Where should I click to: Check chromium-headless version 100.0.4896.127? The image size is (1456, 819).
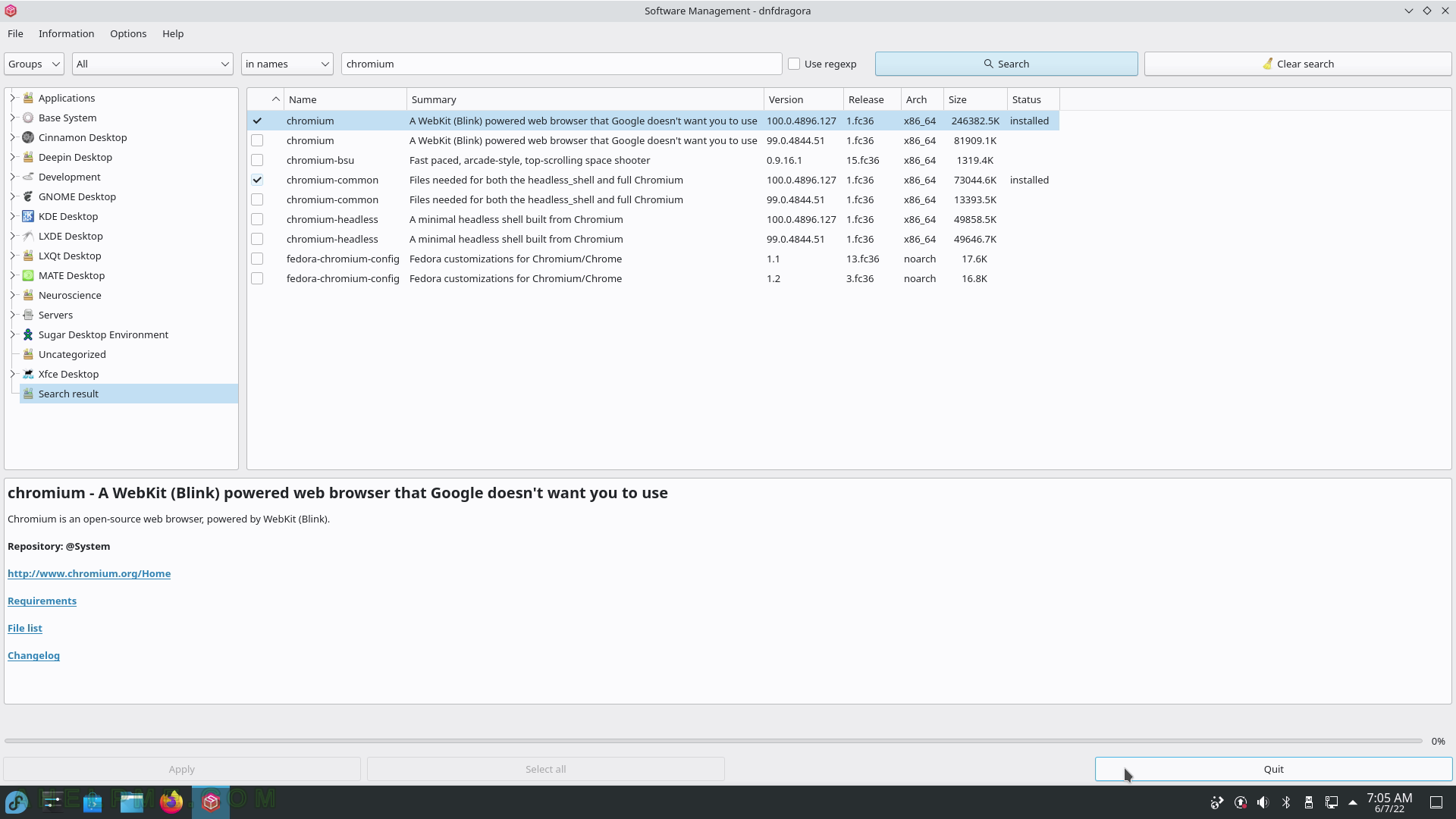[x=257, y=219]
